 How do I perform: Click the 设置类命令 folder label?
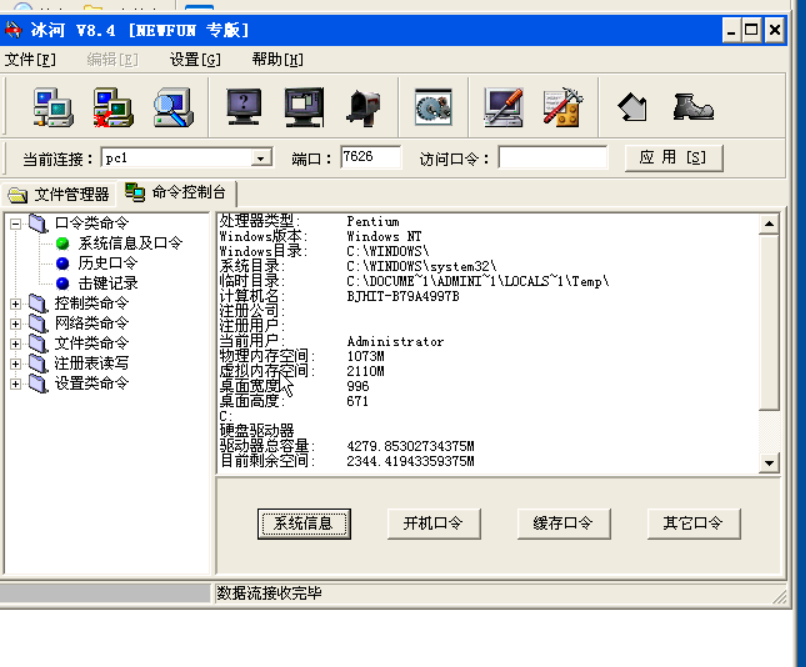tap(91, 383)
